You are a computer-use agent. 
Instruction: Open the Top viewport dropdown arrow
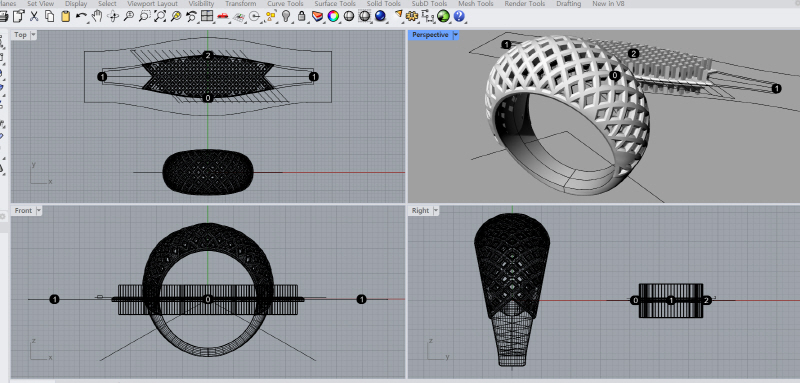34,35
